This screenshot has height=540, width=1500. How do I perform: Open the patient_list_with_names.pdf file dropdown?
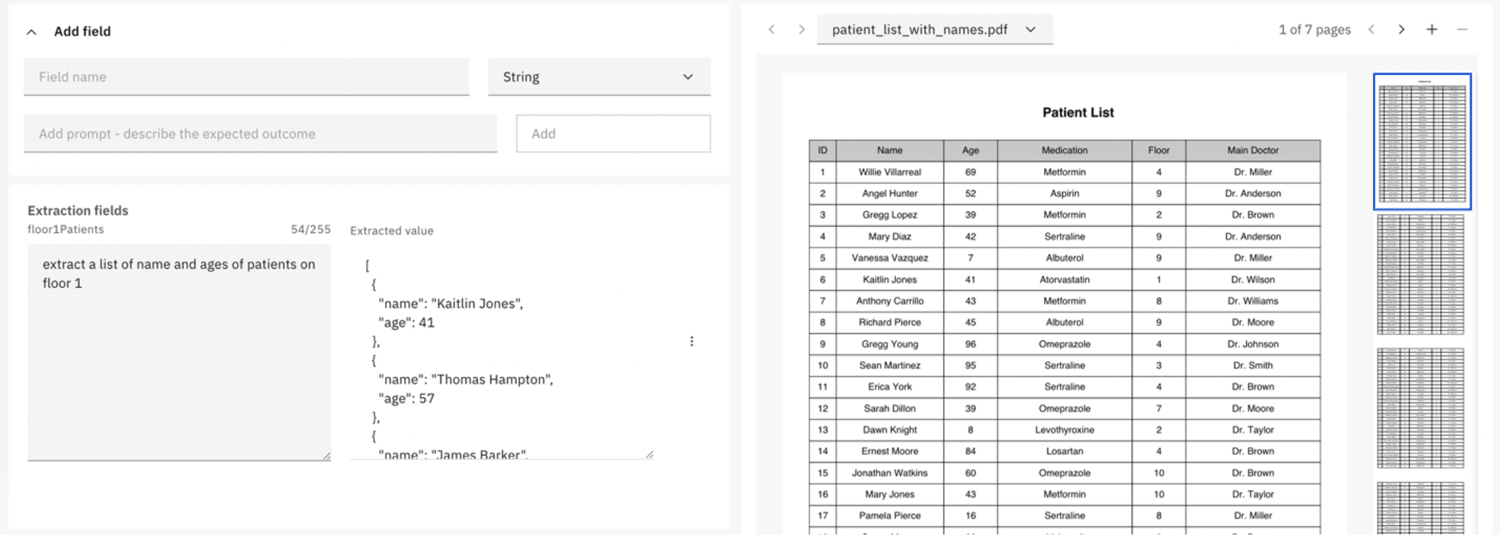point(934,30)
